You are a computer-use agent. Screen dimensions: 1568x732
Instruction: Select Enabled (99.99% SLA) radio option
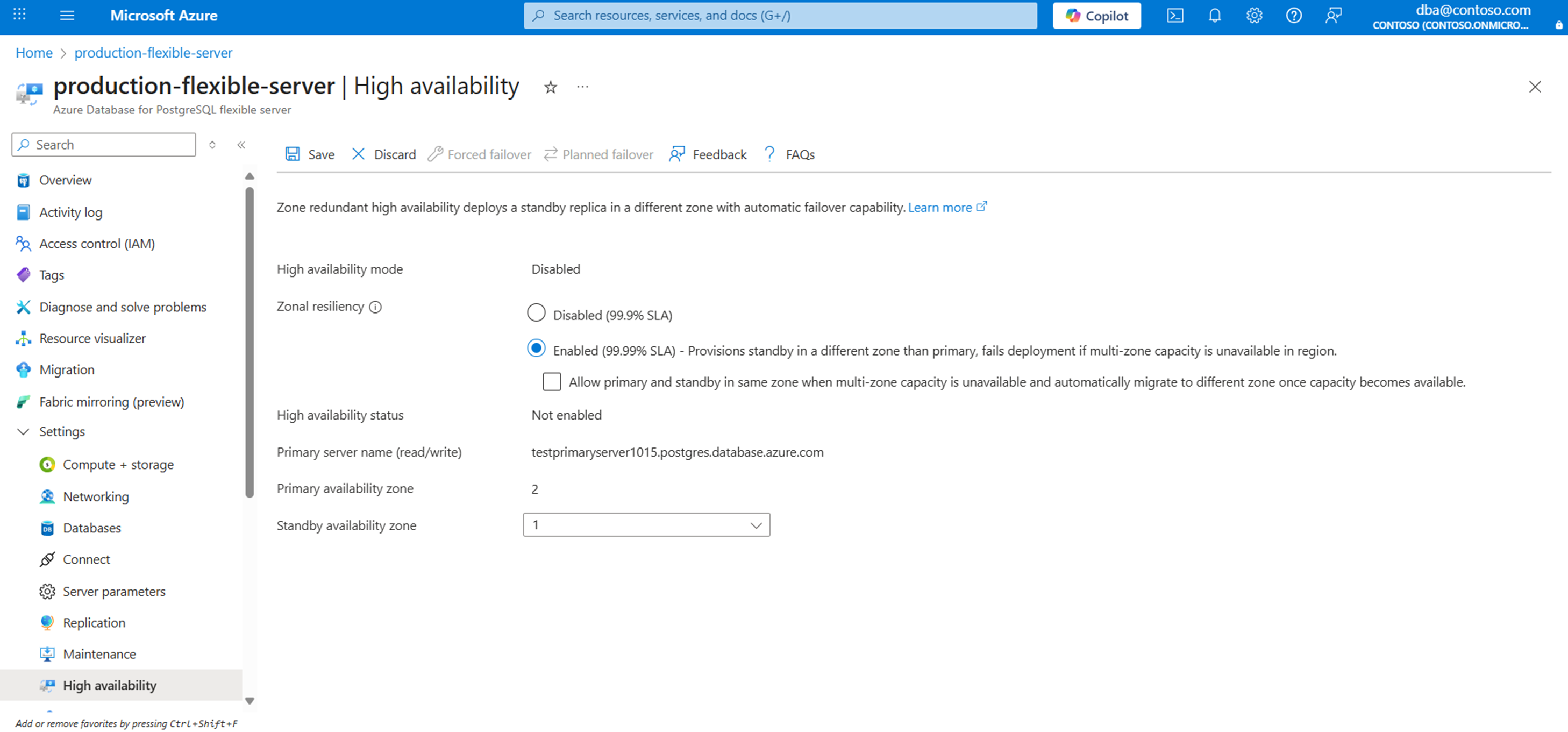[536, 349]
